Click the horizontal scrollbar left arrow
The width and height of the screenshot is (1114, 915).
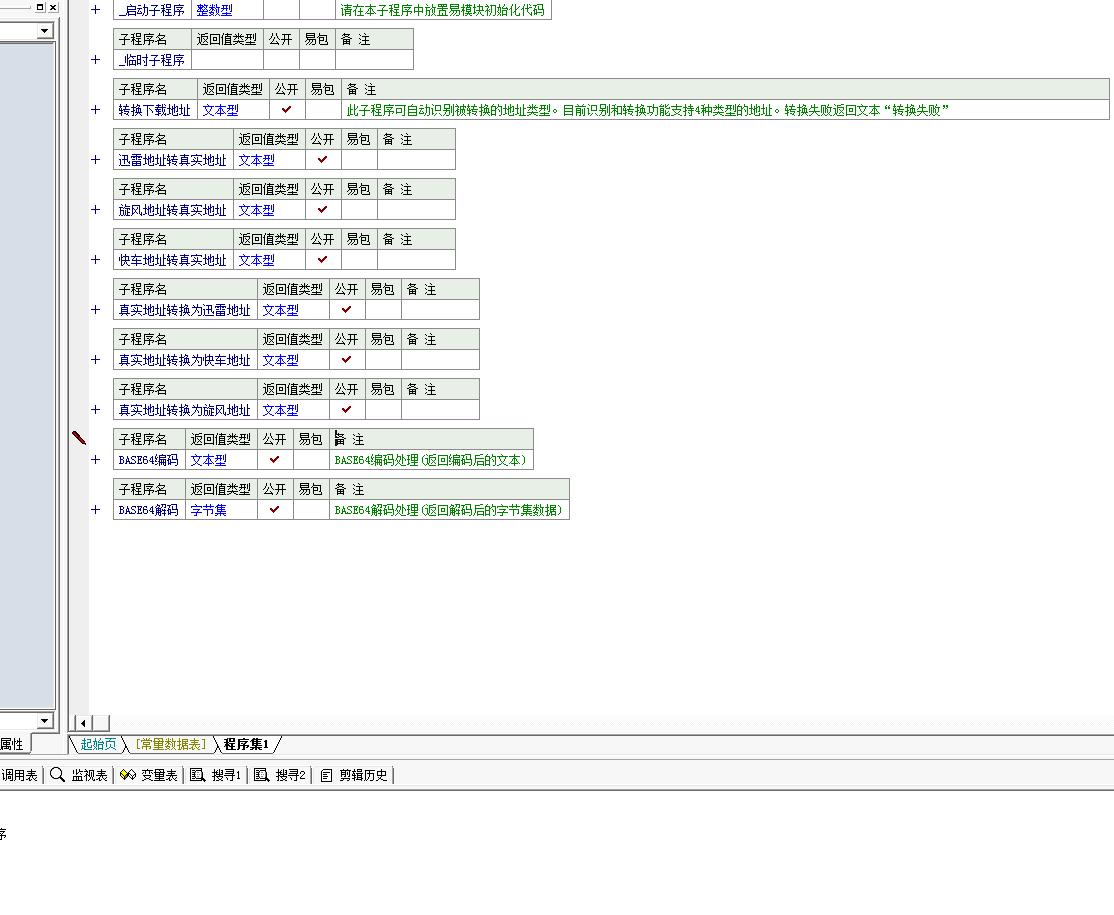click(84, 723)
